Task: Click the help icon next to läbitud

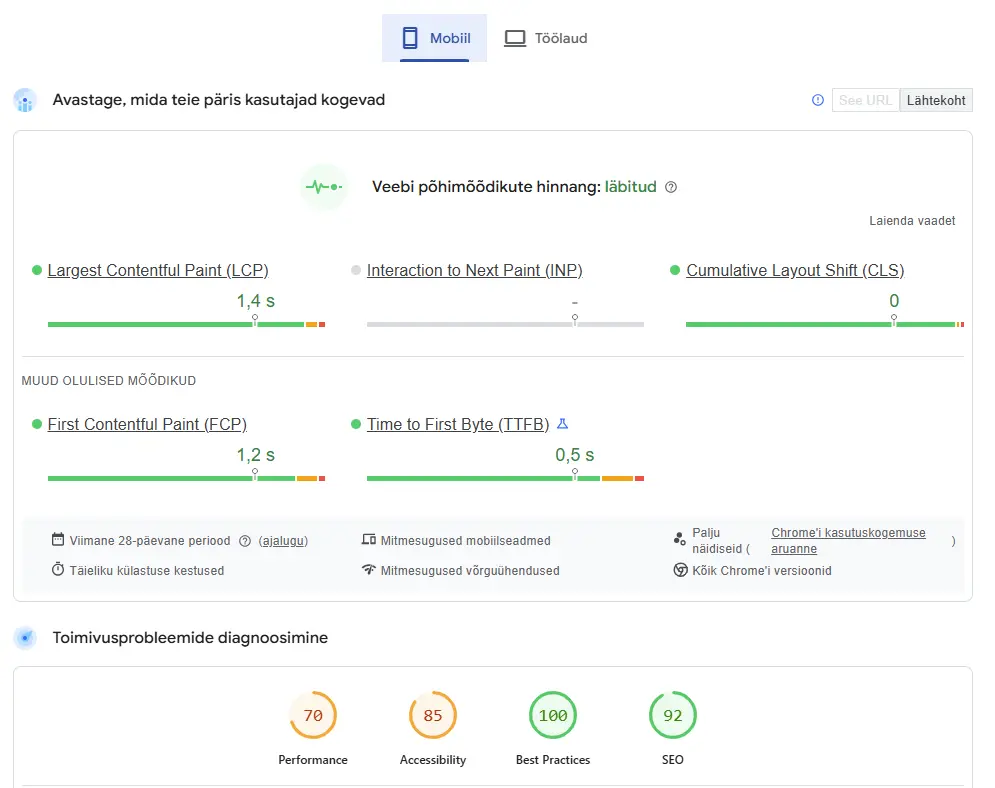Action: click(671, 187)
